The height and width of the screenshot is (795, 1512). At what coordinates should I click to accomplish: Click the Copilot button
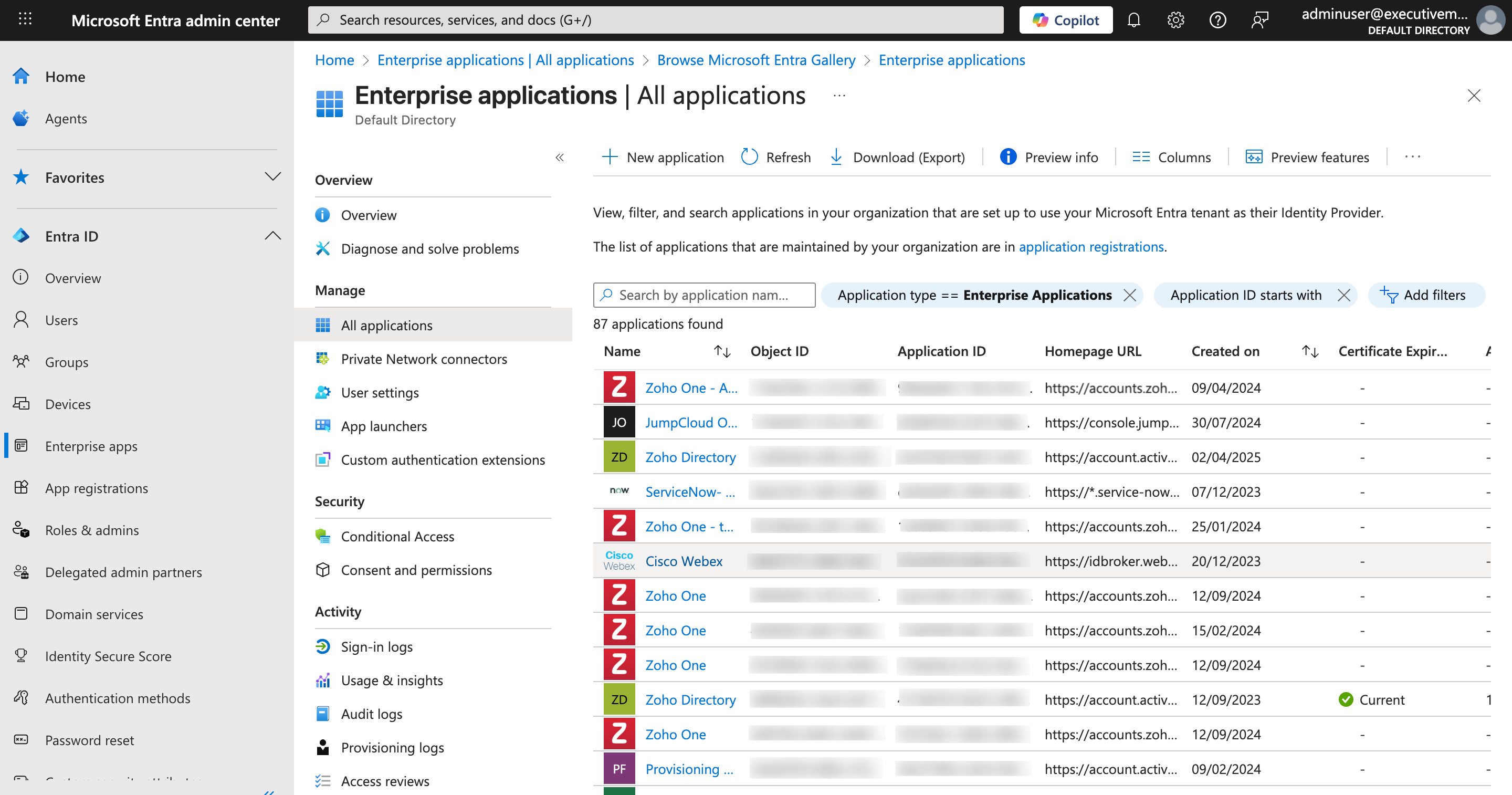click(1066, 20)
